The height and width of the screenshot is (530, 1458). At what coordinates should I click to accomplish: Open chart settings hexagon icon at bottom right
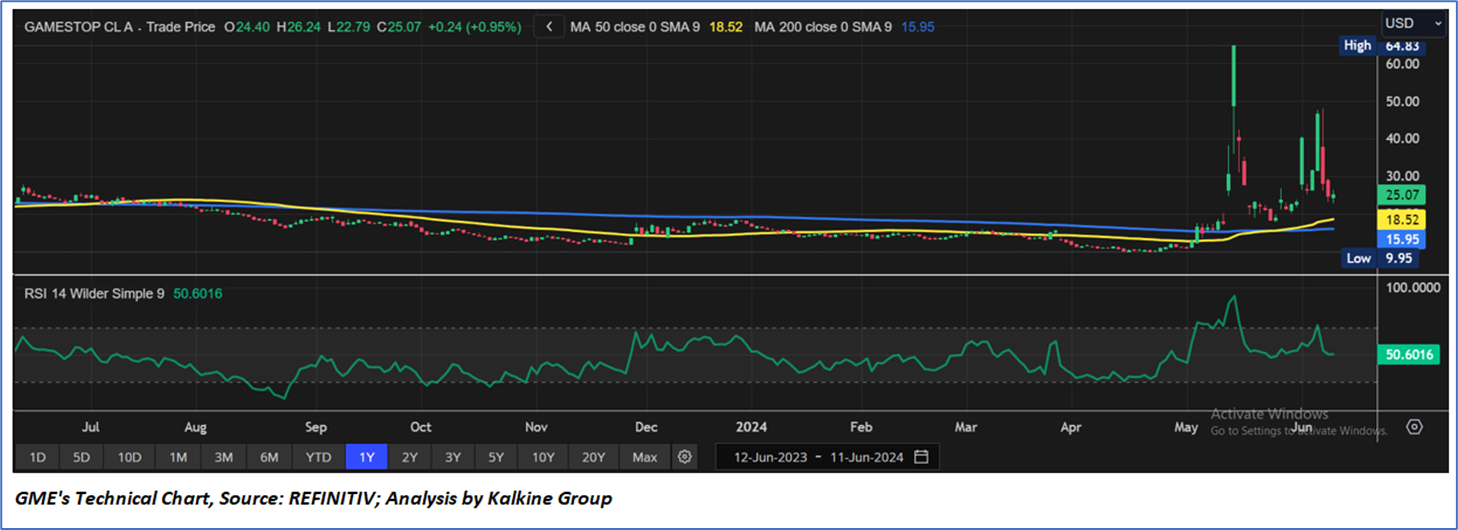[x=1414, y=426]
